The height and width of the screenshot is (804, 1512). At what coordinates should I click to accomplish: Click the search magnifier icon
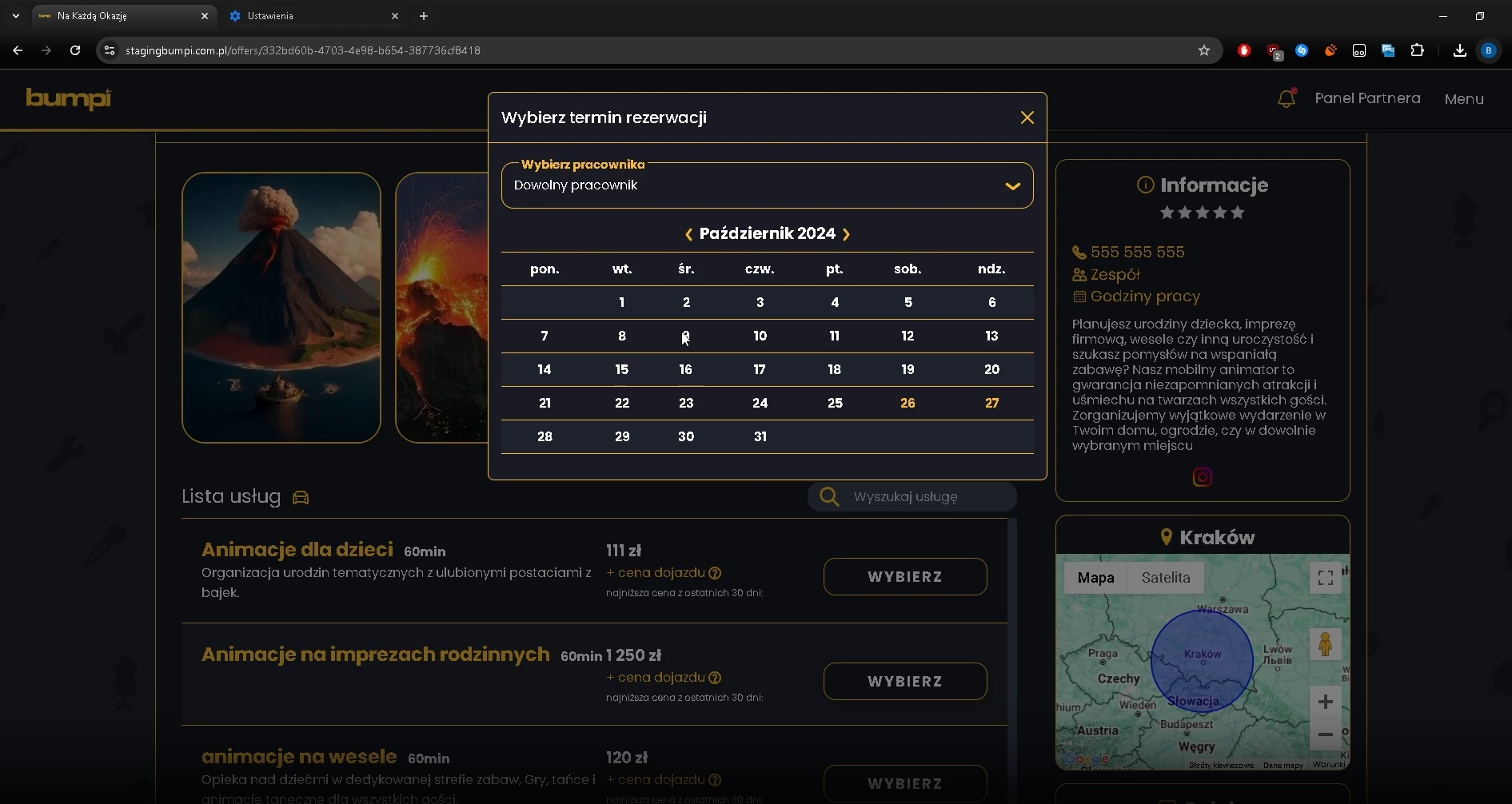coord(829,496)
